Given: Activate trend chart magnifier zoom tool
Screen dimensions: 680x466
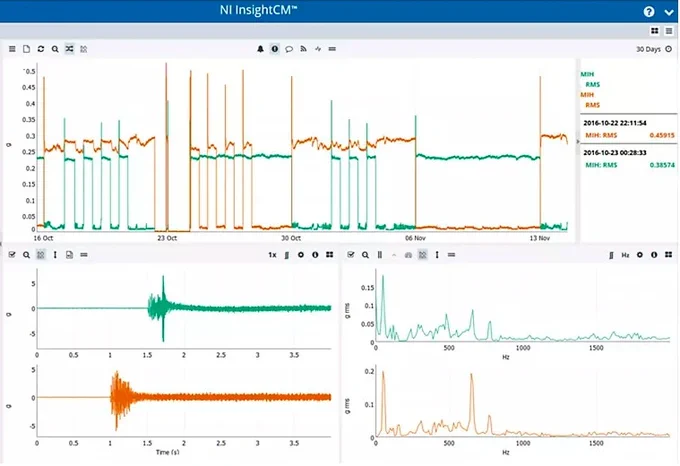Looking at the screenshot, I should tap(55, 49).
